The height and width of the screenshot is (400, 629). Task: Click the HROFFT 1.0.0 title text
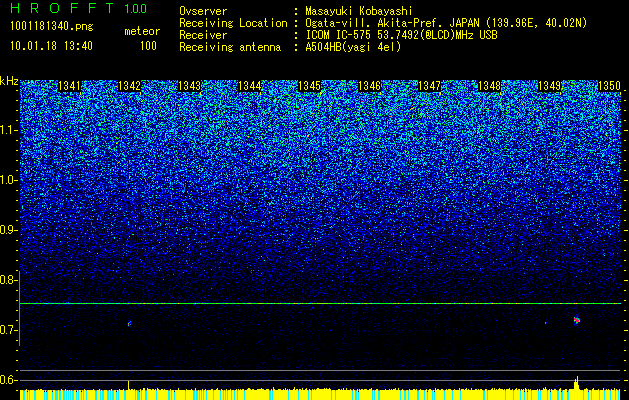78,8
